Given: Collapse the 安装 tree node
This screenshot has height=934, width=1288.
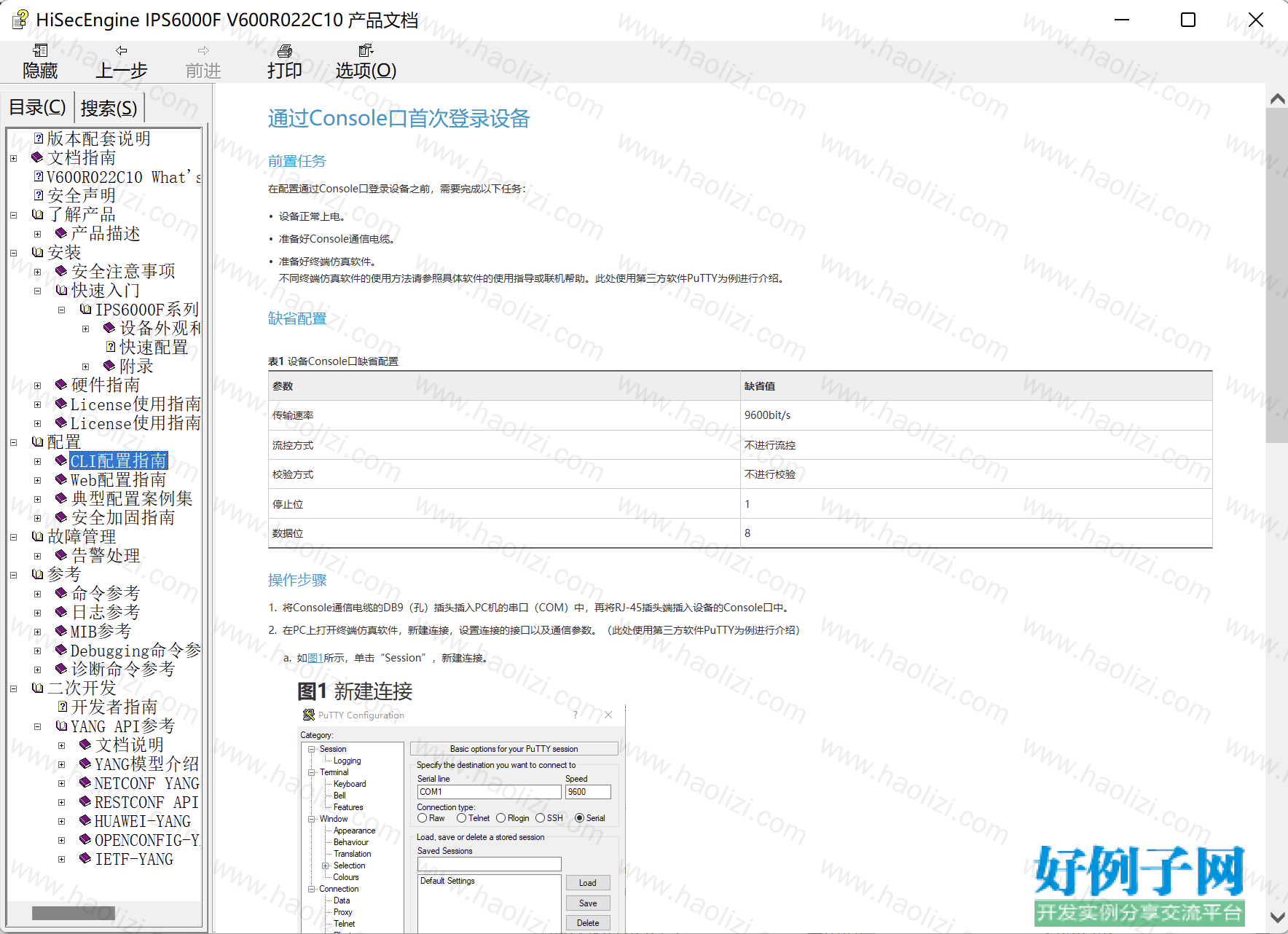Looking at the screenshot, I should [x=13, y=253].
